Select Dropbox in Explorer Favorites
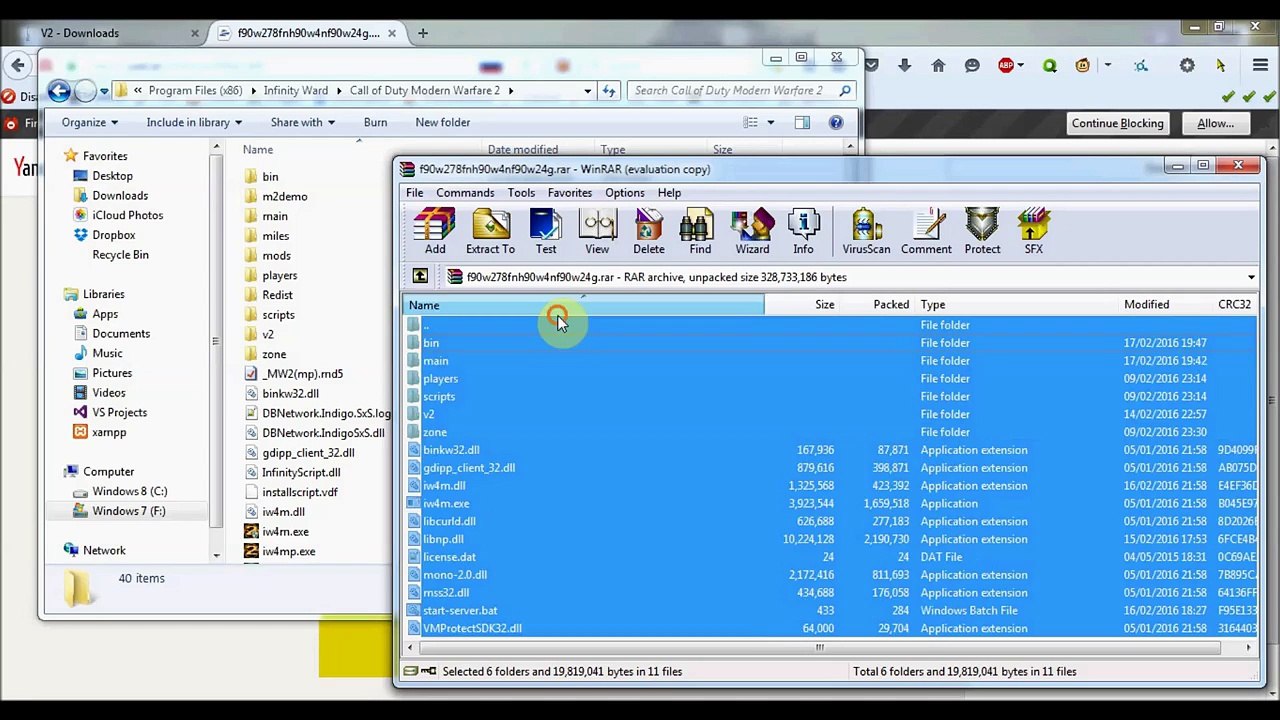The width and height of the screenshot is (1280, 720). (114, 235)
